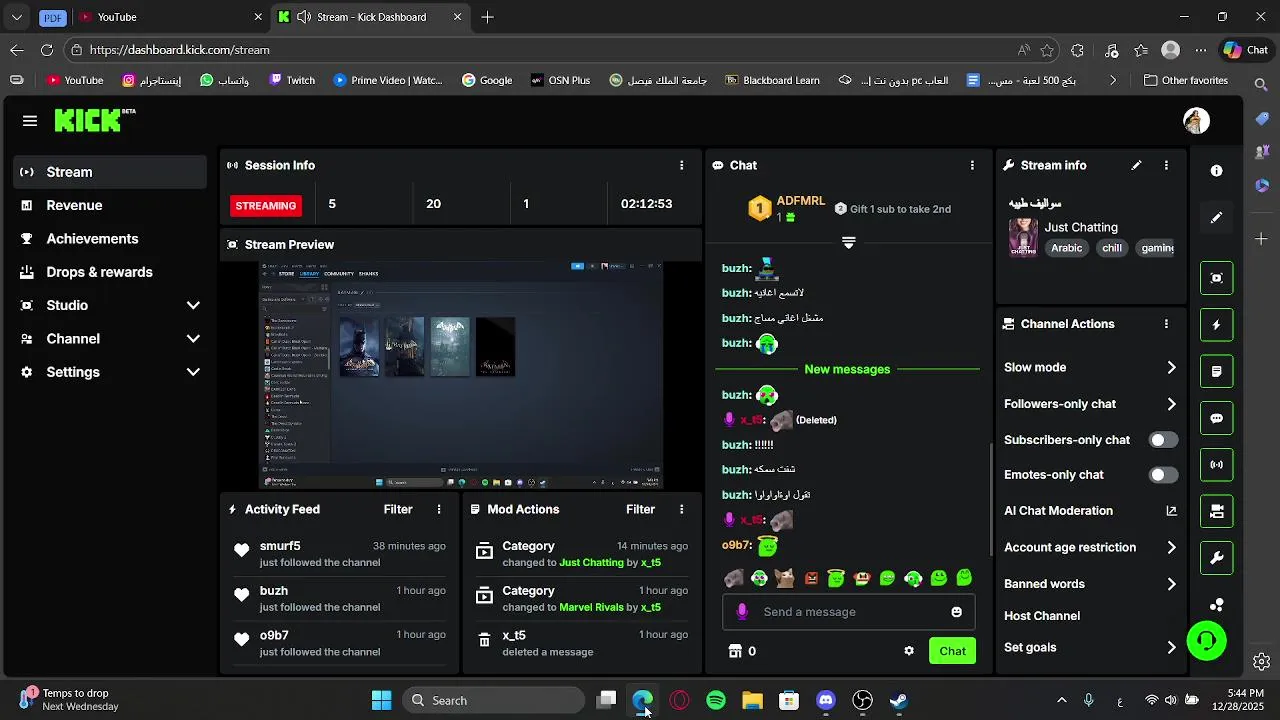Click the info icon in right widget bar

coord(1216,171)
